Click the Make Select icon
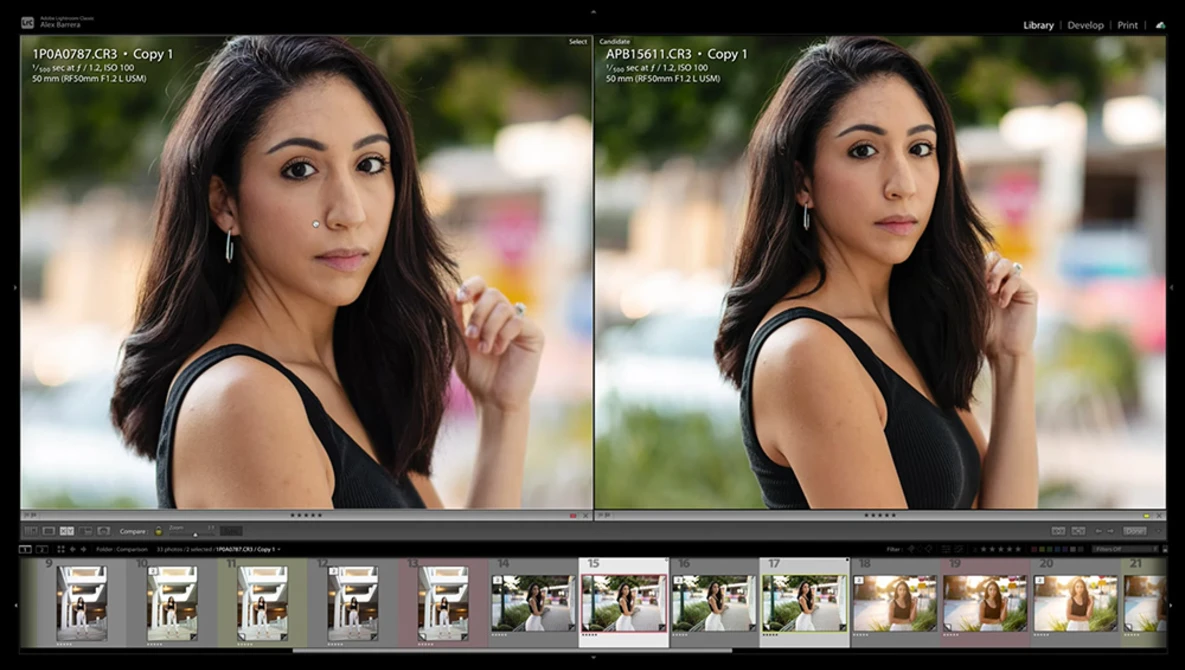 [x=1078, y=531]
